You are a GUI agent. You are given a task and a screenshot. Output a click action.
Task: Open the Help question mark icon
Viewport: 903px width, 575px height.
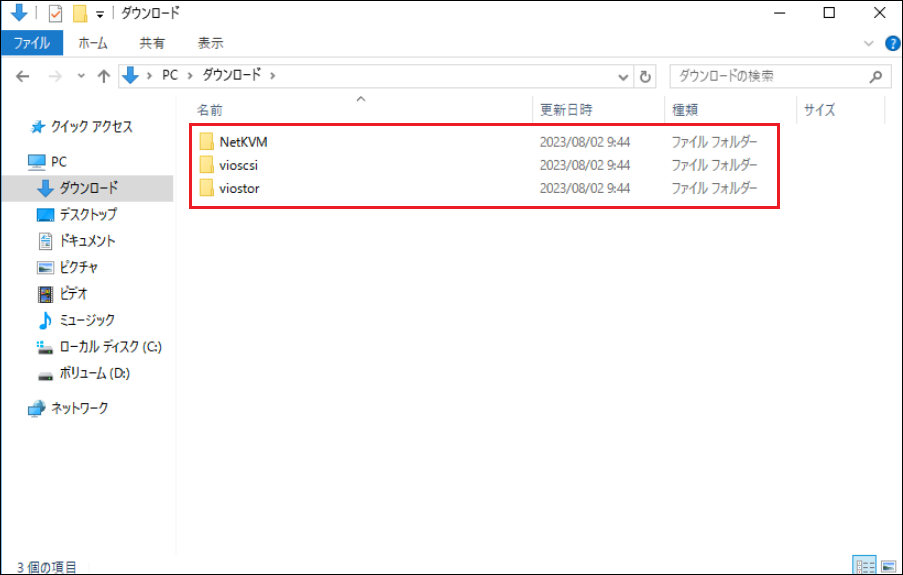[893, 43]
